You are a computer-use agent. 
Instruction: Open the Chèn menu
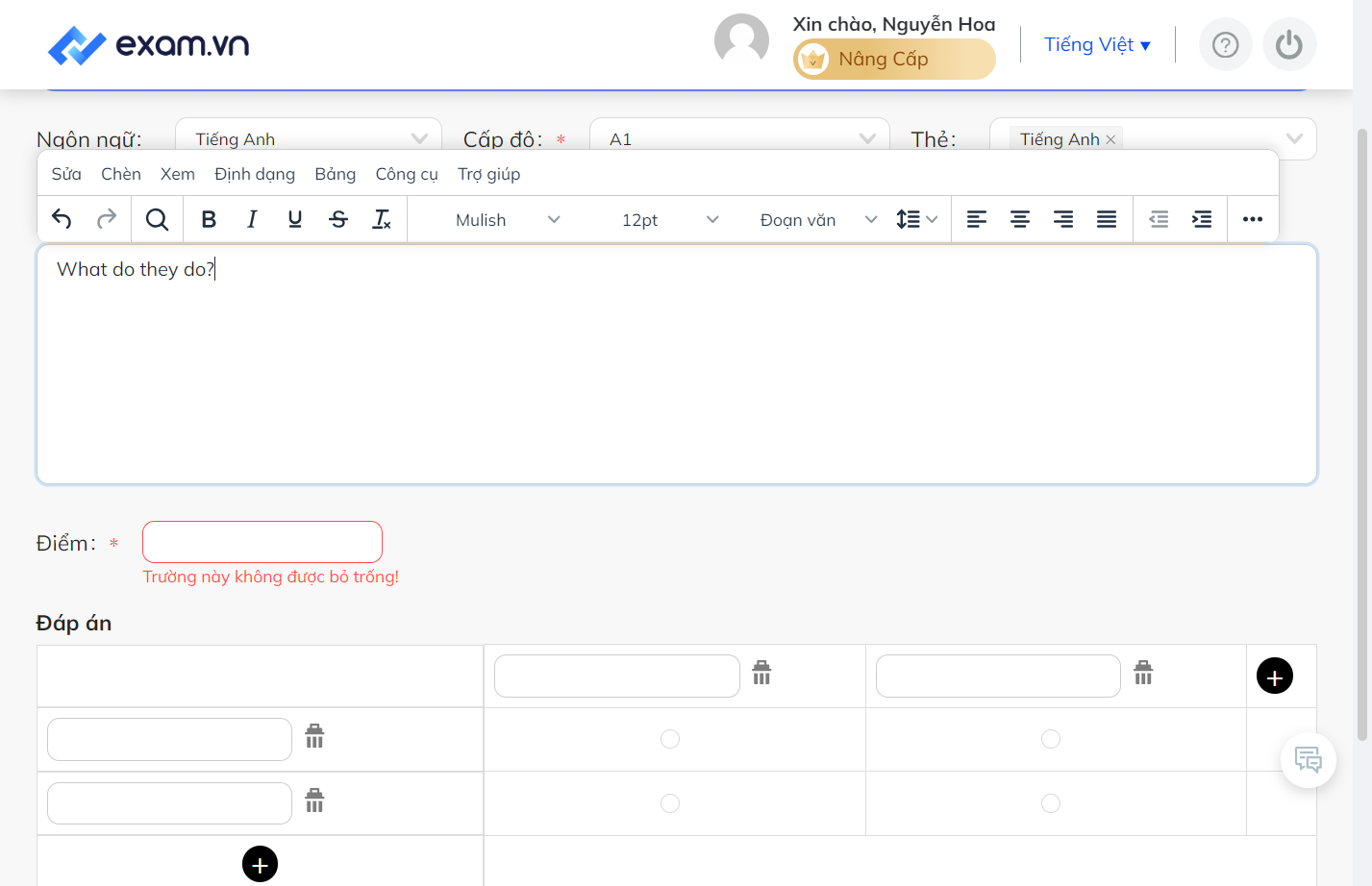121,174
